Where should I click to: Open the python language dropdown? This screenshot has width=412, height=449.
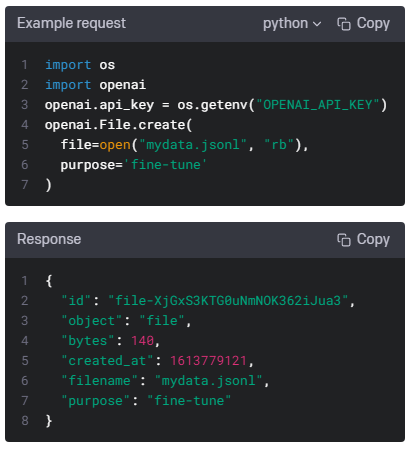pos(292,24)
